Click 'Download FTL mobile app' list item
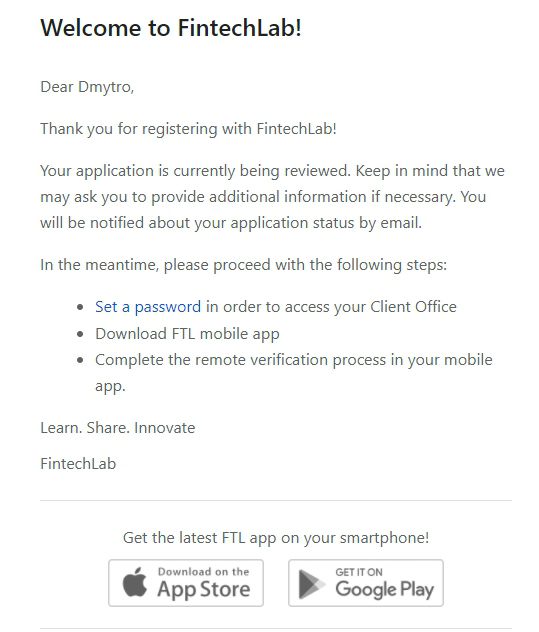The width and height of the screenshot is (539, 632). point(187,334)
